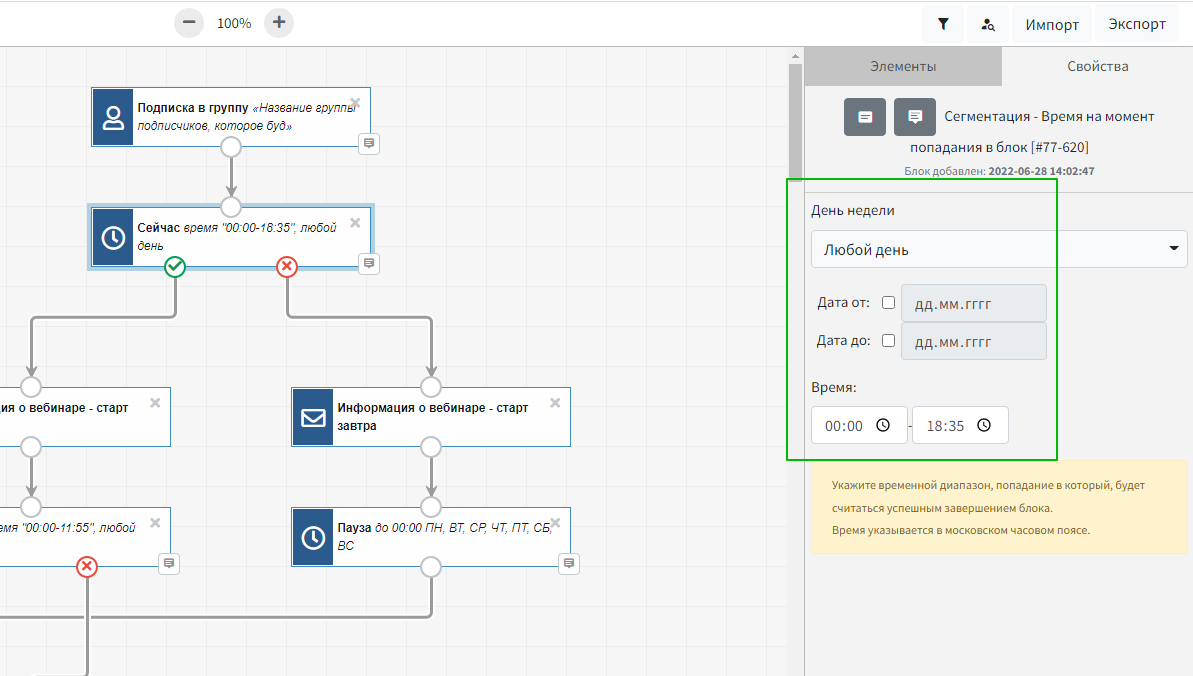Switch to the 'Элементы' tab
The height and width of the screenshot is (676, 1193).
(x=903, y=67)
